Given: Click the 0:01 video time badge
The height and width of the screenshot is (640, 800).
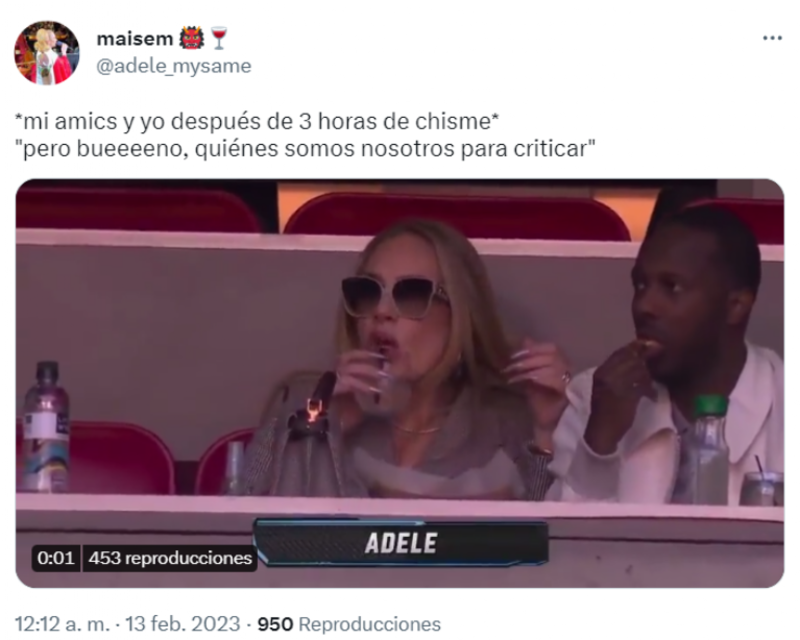Looking at the screenshot, I should (56, 558).
